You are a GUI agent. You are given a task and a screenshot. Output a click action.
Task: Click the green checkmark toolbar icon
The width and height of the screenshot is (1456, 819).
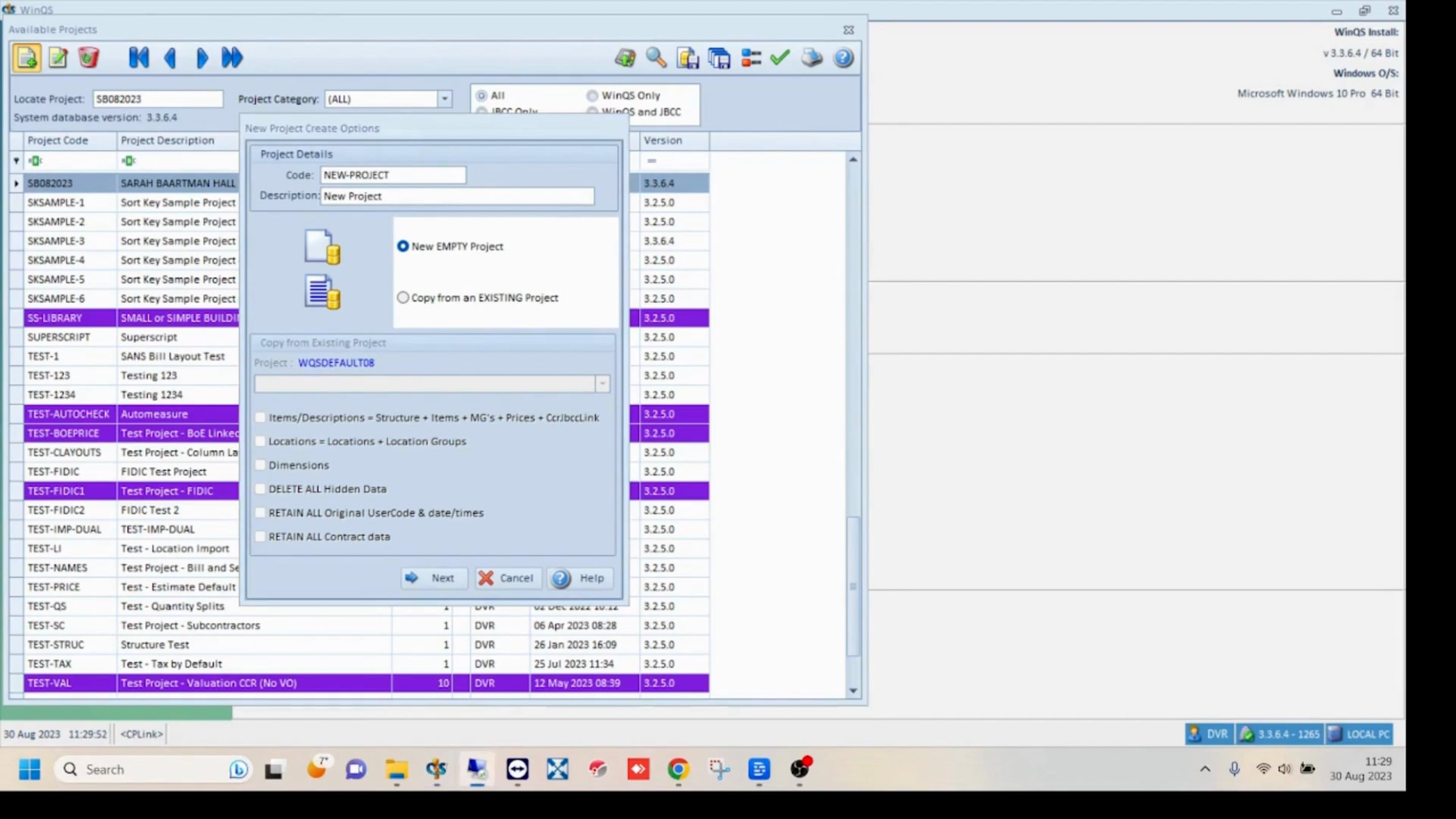[x=780, y=58]
